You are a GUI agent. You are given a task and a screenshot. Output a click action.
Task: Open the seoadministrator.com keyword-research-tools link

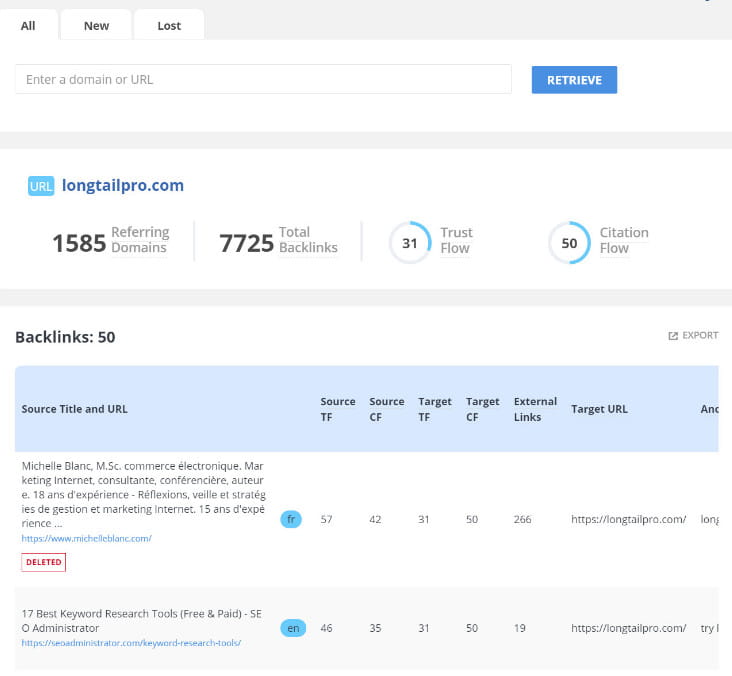[131, 643]
